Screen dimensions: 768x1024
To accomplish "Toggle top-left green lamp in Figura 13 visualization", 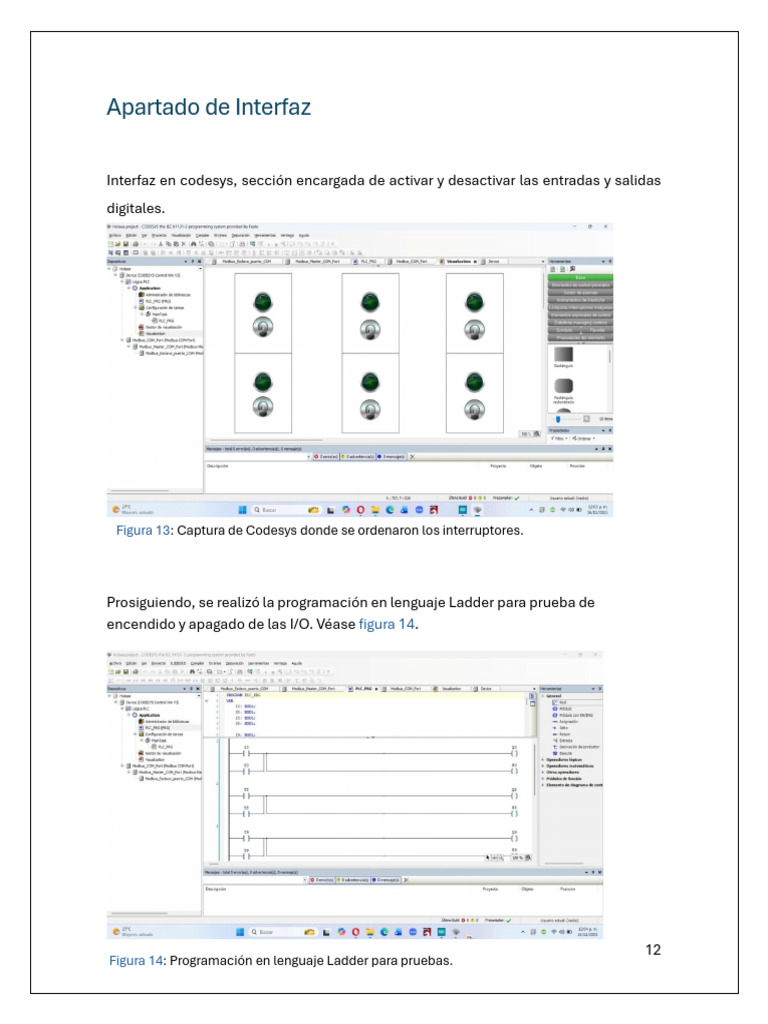I will (x=263, y=302).
